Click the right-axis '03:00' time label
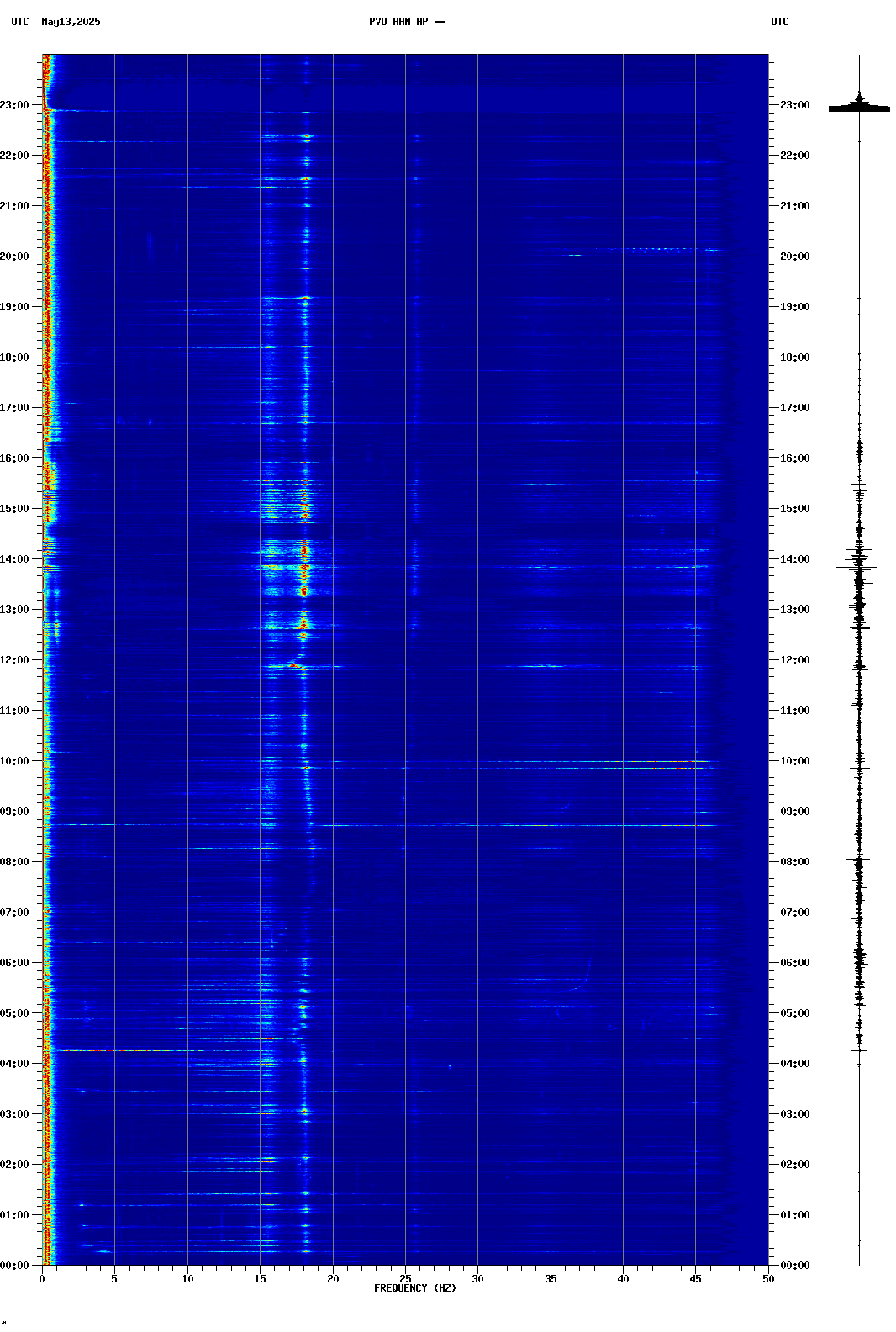Screen dimensions: 896x1332 (795, 1114)
